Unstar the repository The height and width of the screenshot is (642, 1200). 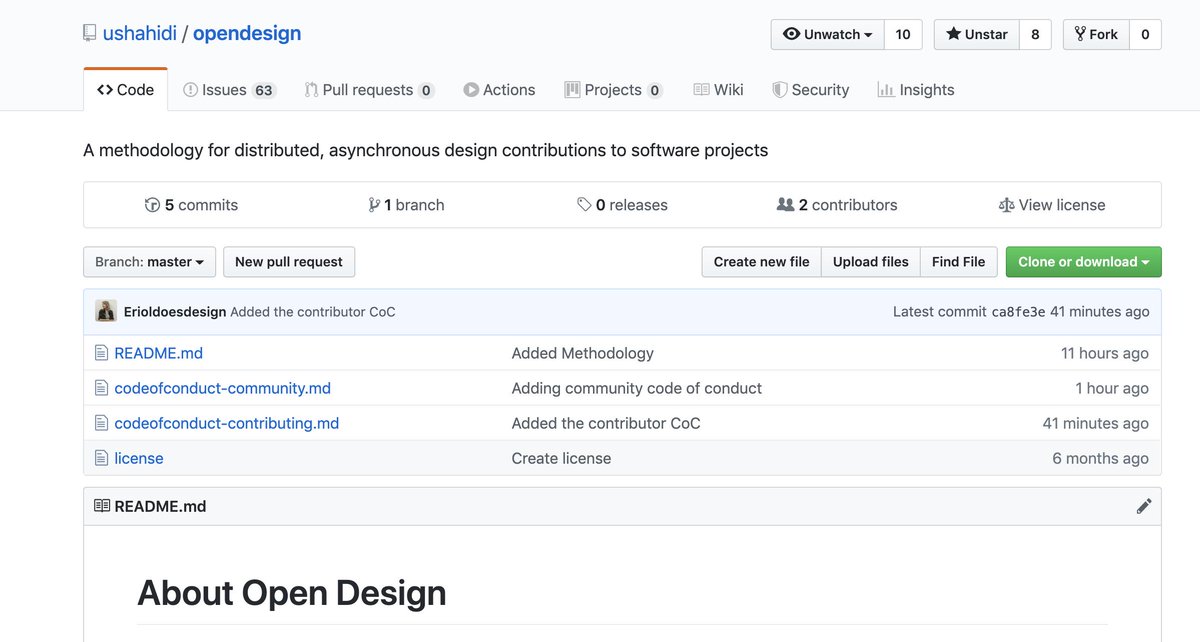(977, 34)
